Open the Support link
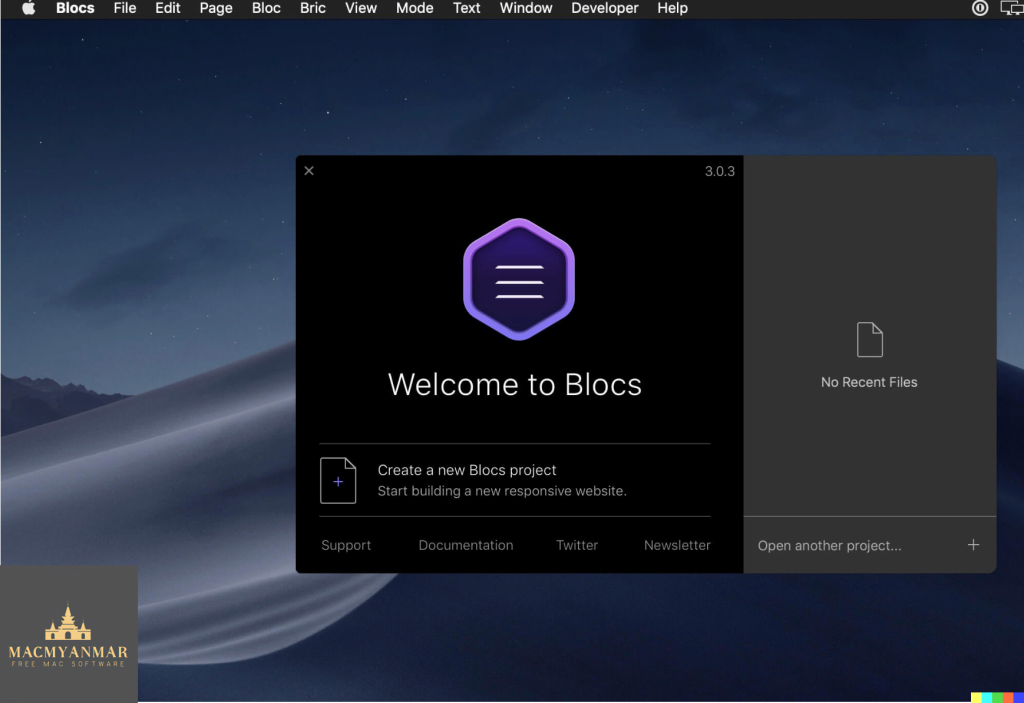 [x=346, y=546]
